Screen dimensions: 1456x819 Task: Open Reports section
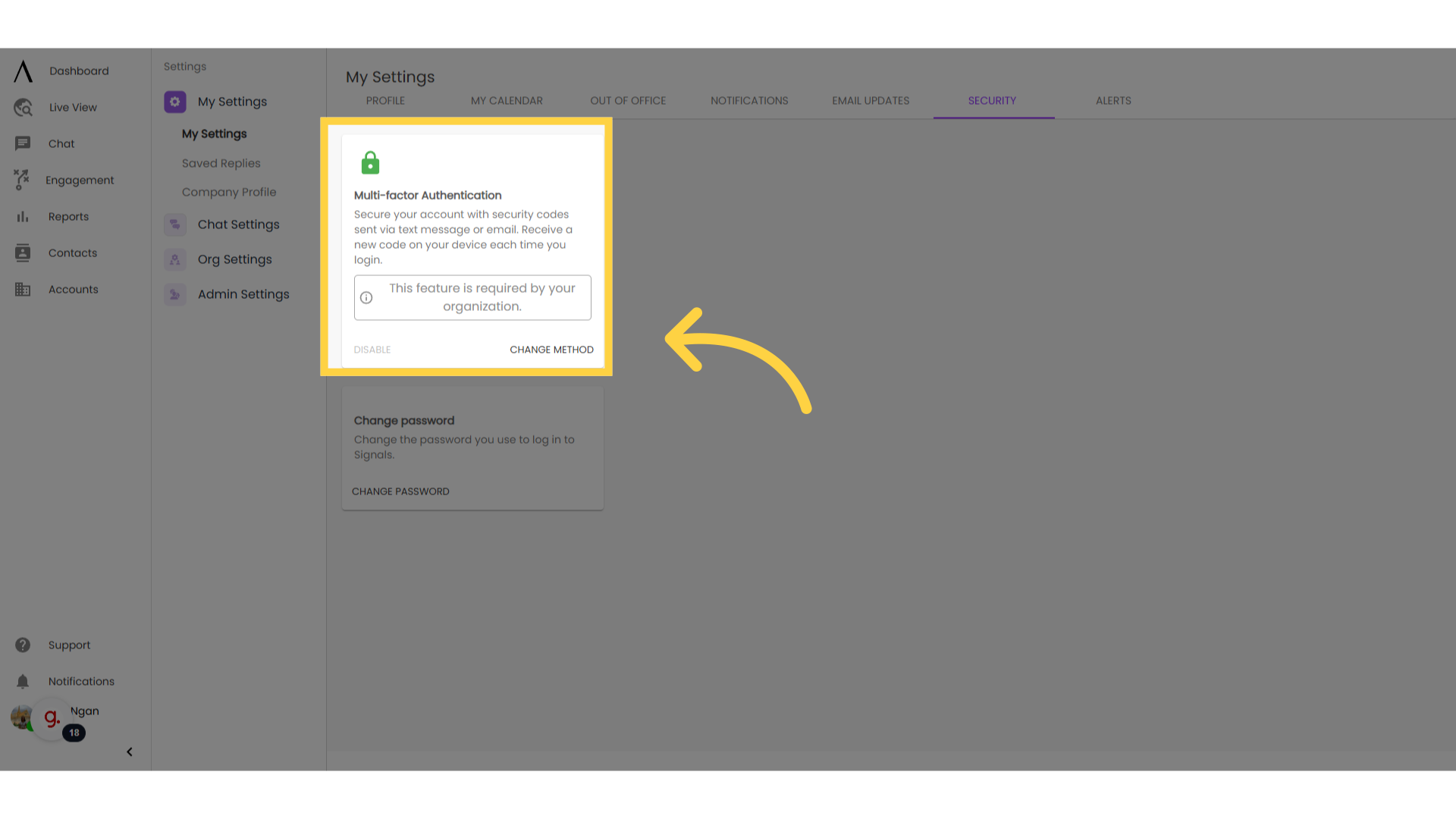[x=67, y=216]
